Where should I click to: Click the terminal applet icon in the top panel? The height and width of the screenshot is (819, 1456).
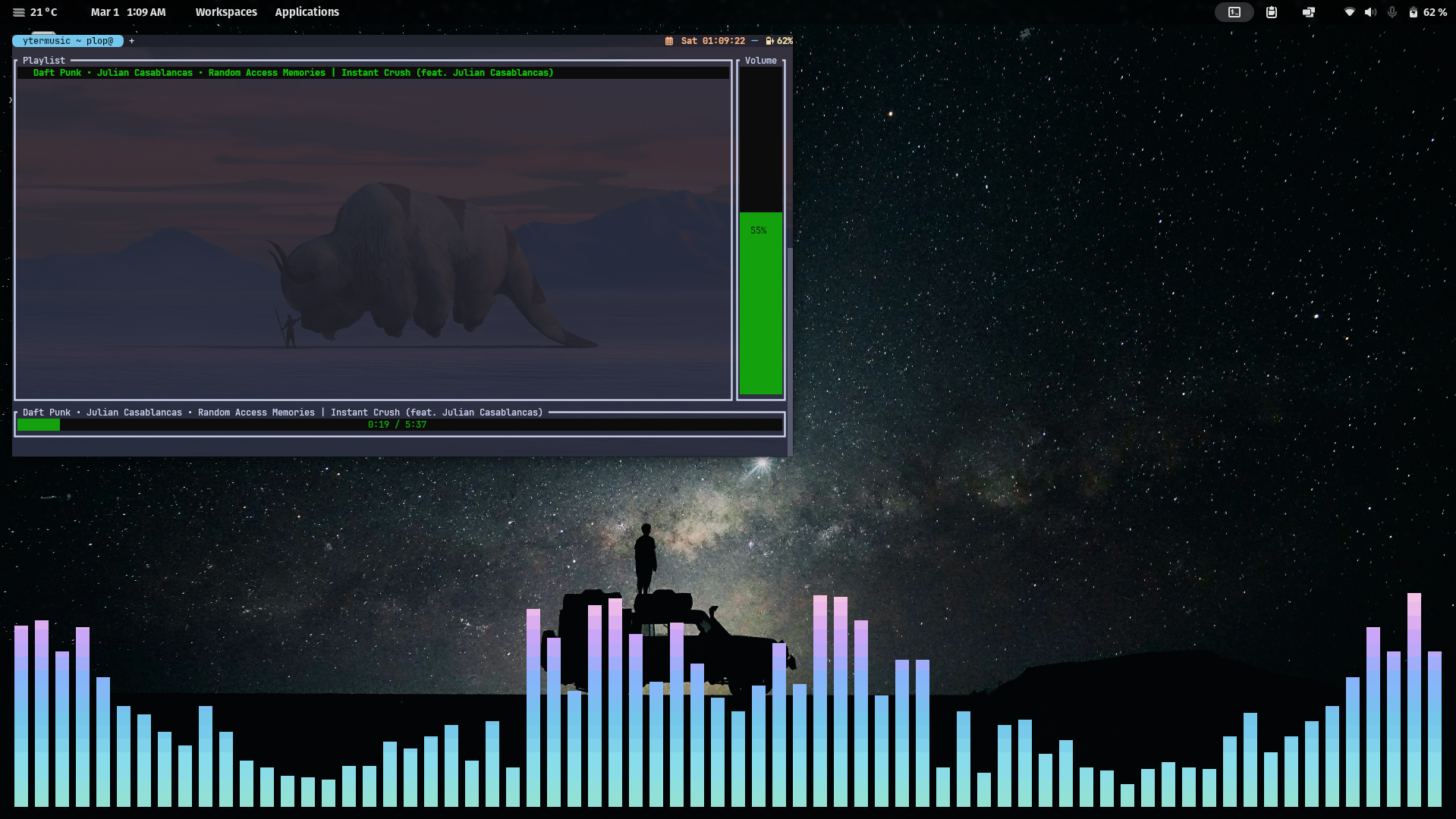coord(1234,12)
